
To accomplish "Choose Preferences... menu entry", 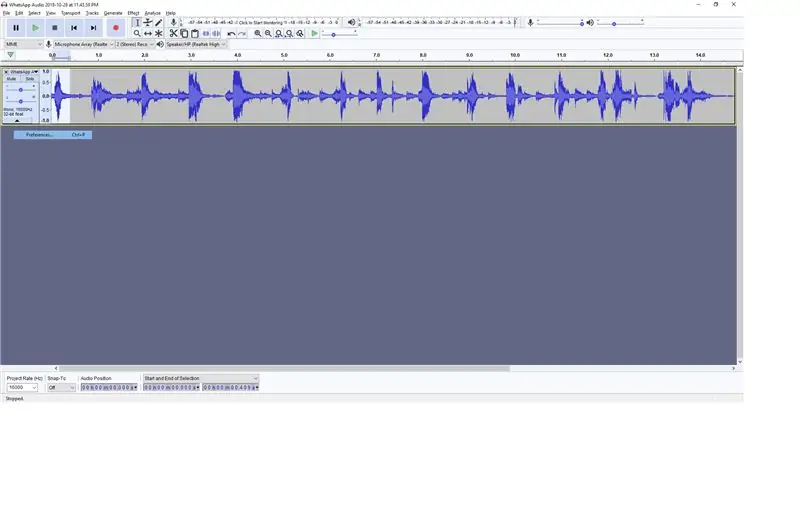I will 53,135.
